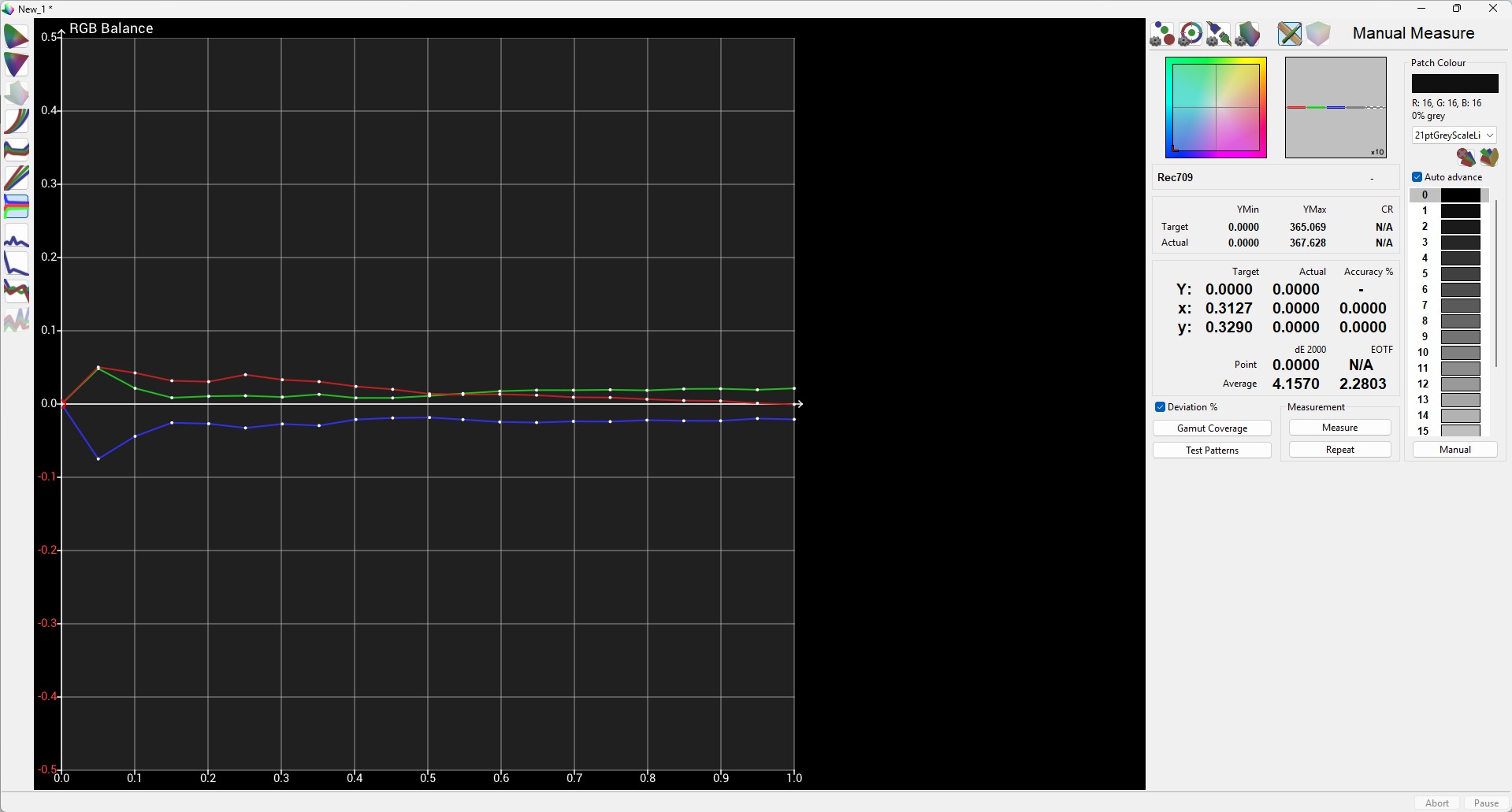Select patch 2 in the greyscale list
1512x812 pixels.
click(x=1449, y=227)
